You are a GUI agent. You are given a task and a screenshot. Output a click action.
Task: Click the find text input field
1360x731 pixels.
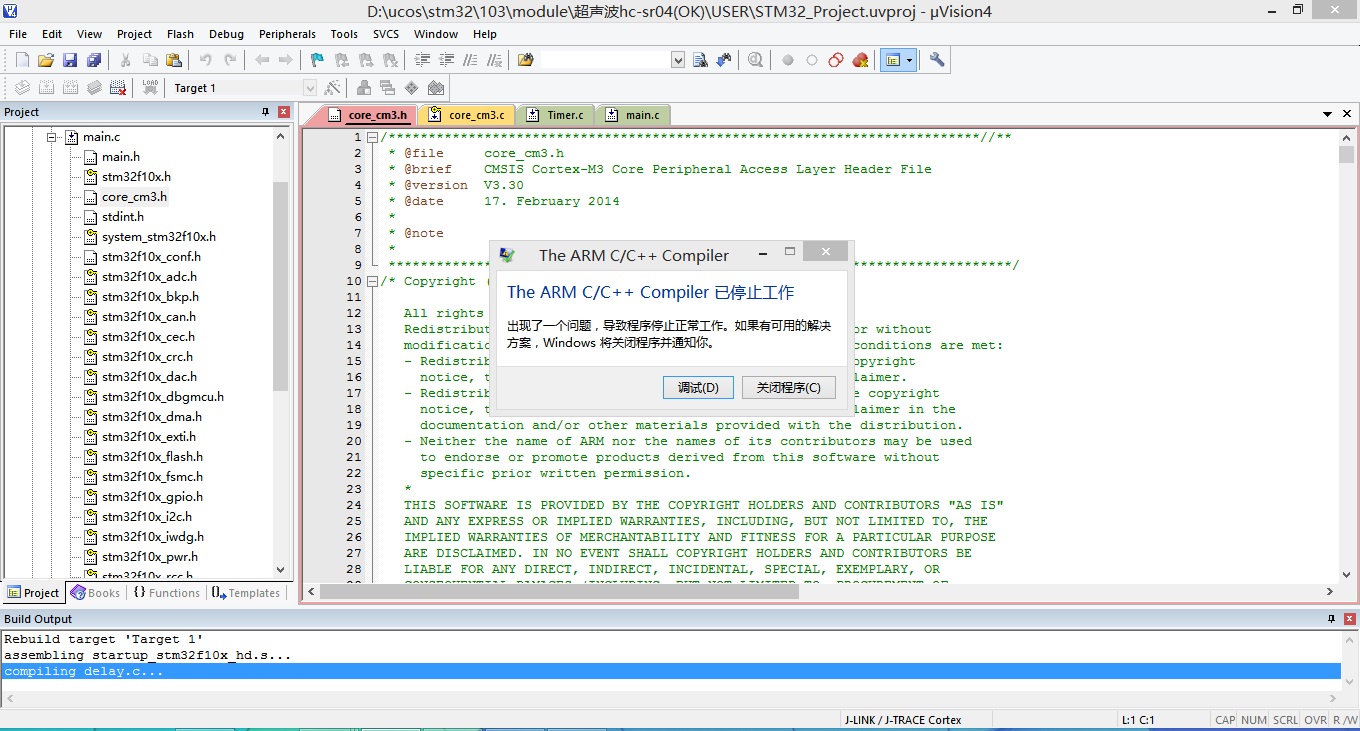click(605, 60)
